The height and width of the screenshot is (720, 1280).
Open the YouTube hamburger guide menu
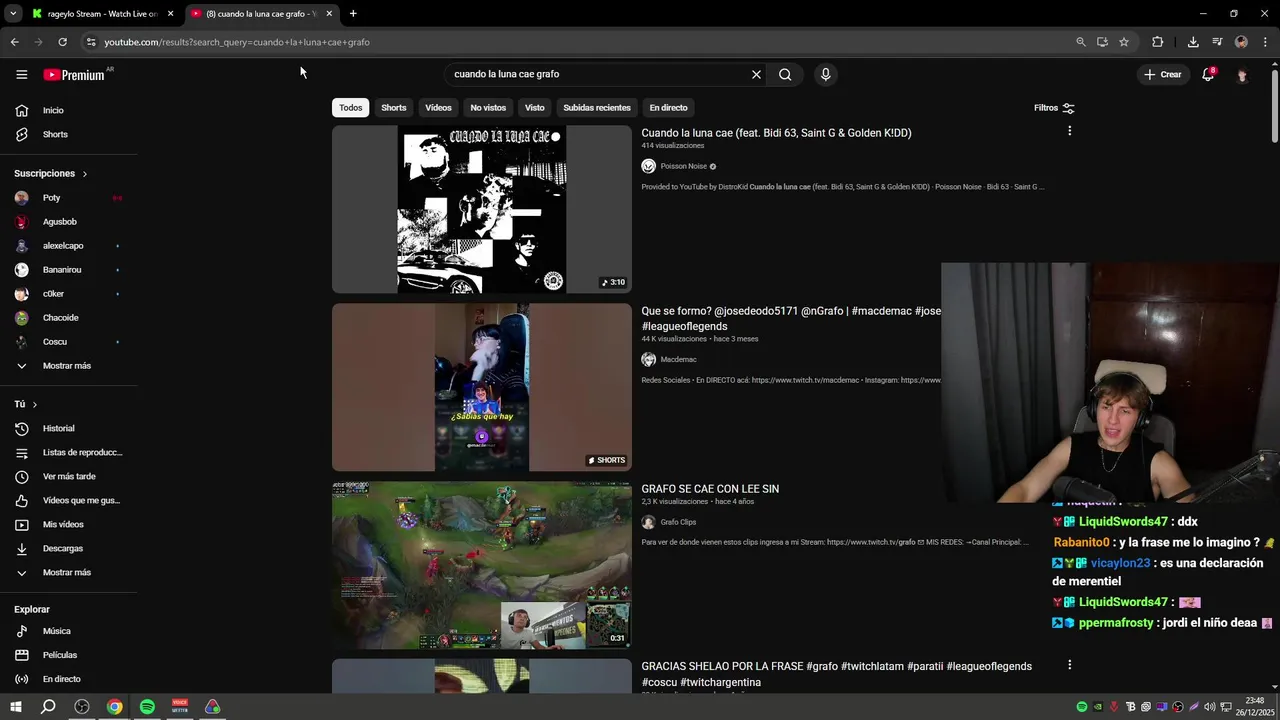[x=21, y=74]
